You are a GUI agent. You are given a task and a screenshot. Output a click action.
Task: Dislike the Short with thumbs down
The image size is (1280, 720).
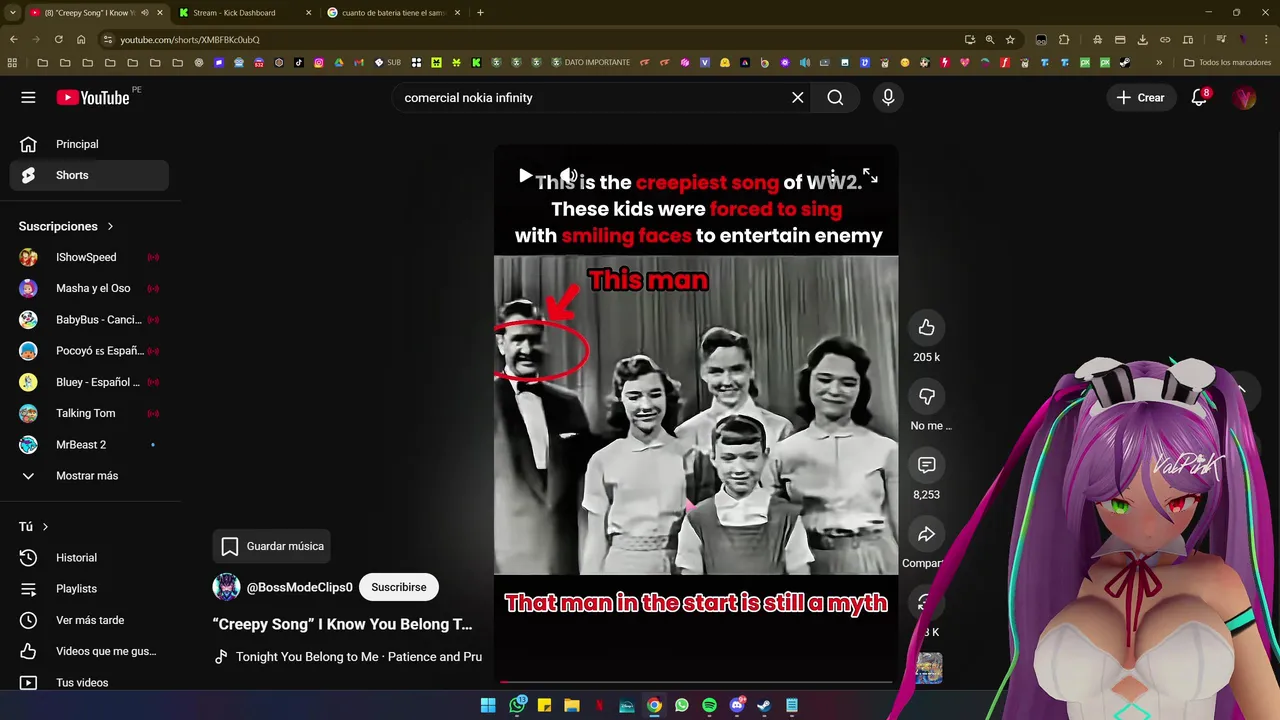click(927, 397)
